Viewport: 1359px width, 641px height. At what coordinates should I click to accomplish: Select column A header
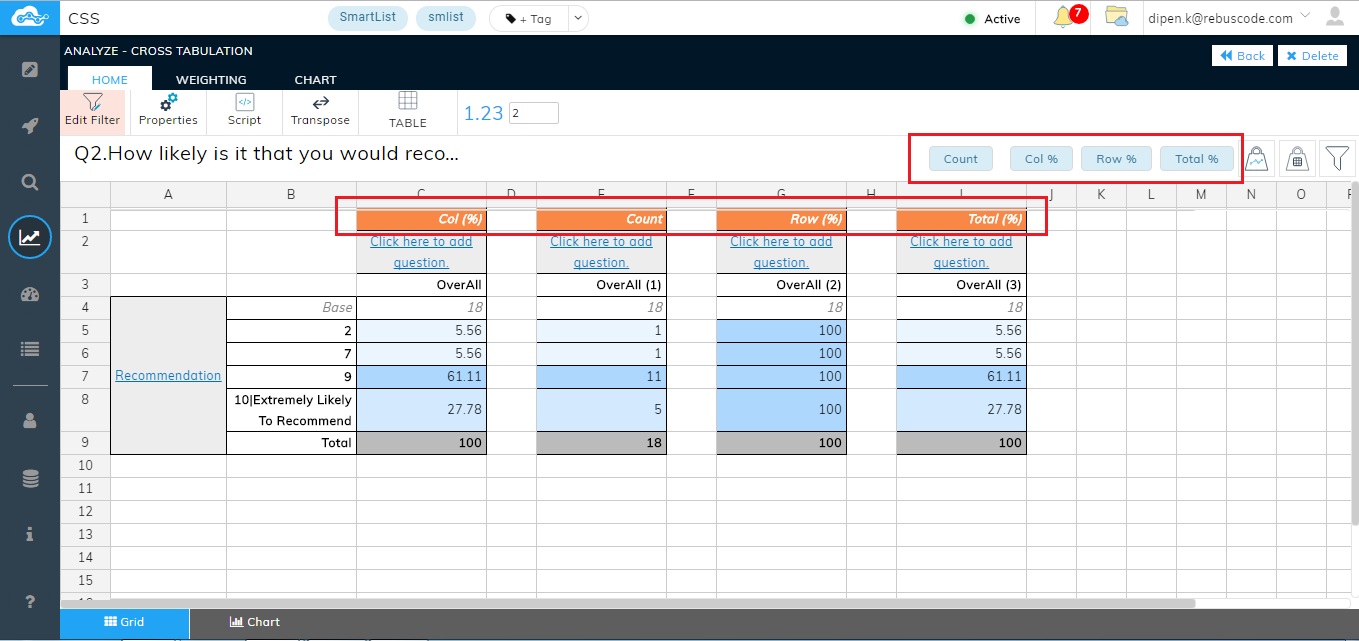pos(168,194)
